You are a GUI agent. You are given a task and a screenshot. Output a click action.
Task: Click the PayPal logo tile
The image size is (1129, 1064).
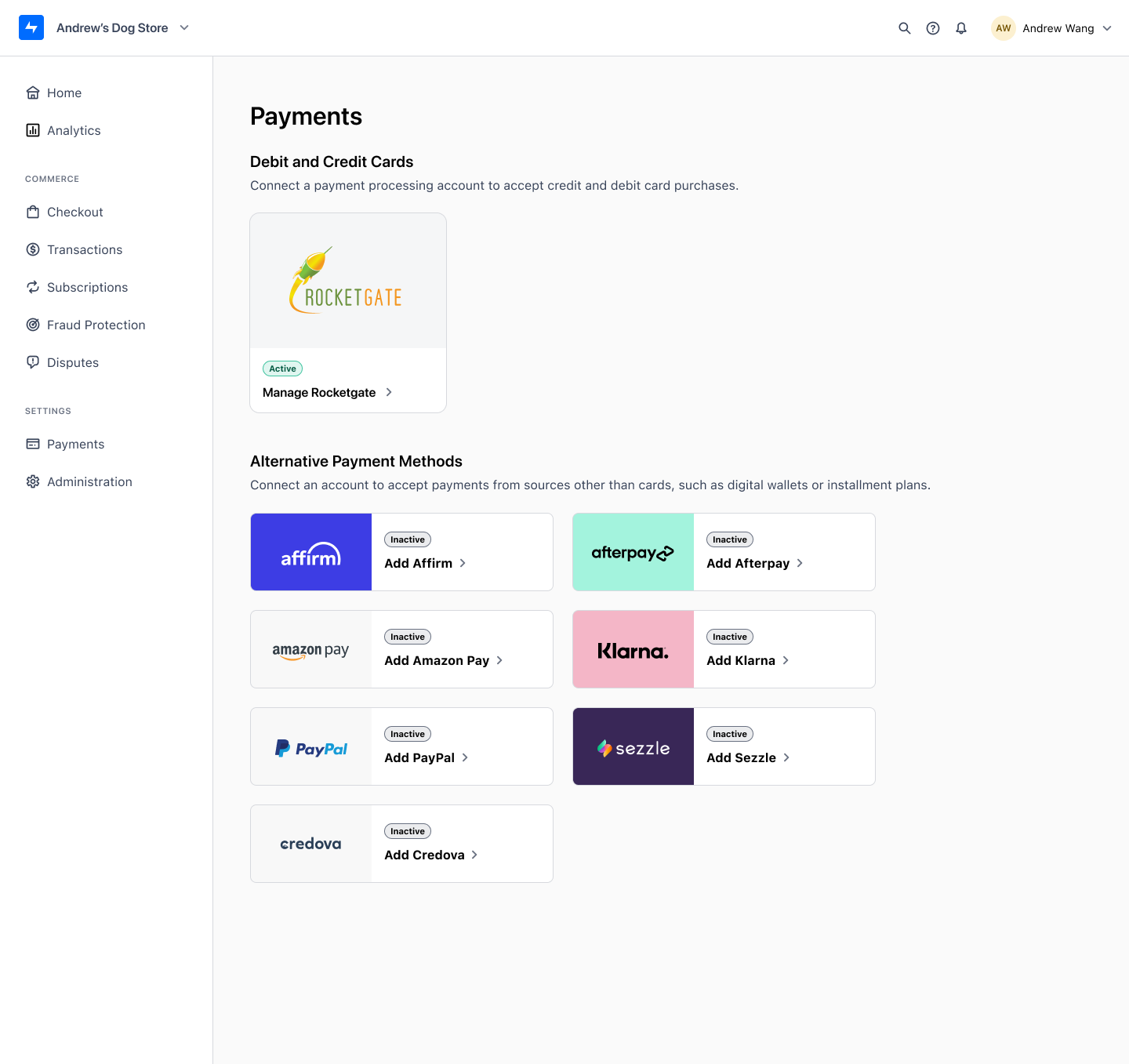pos(311,746)
